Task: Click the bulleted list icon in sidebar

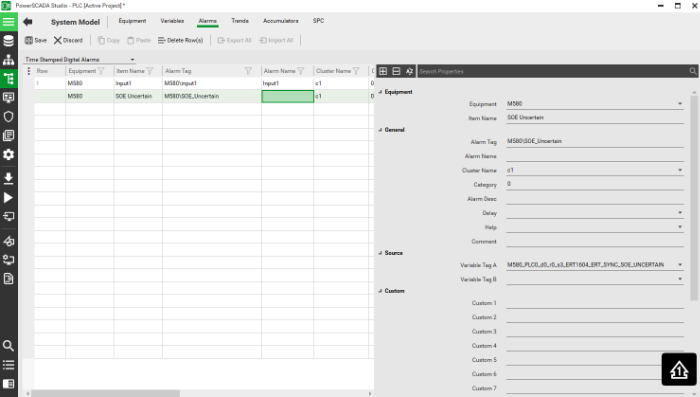Action: pyautogui.click(x=8, y=365)
